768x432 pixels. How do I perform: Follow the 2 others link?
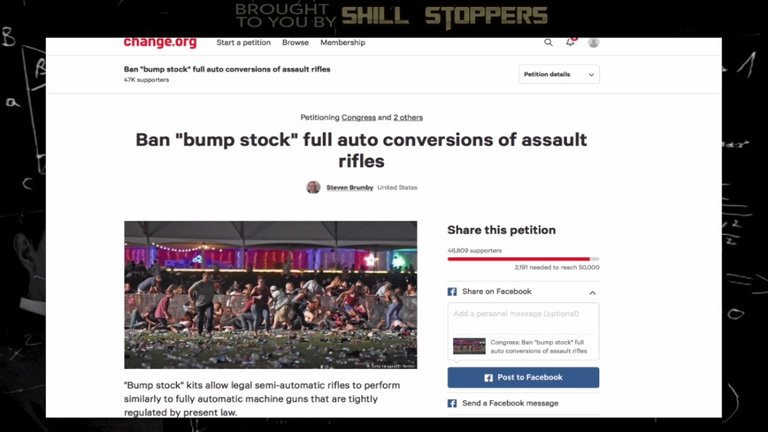408,118
